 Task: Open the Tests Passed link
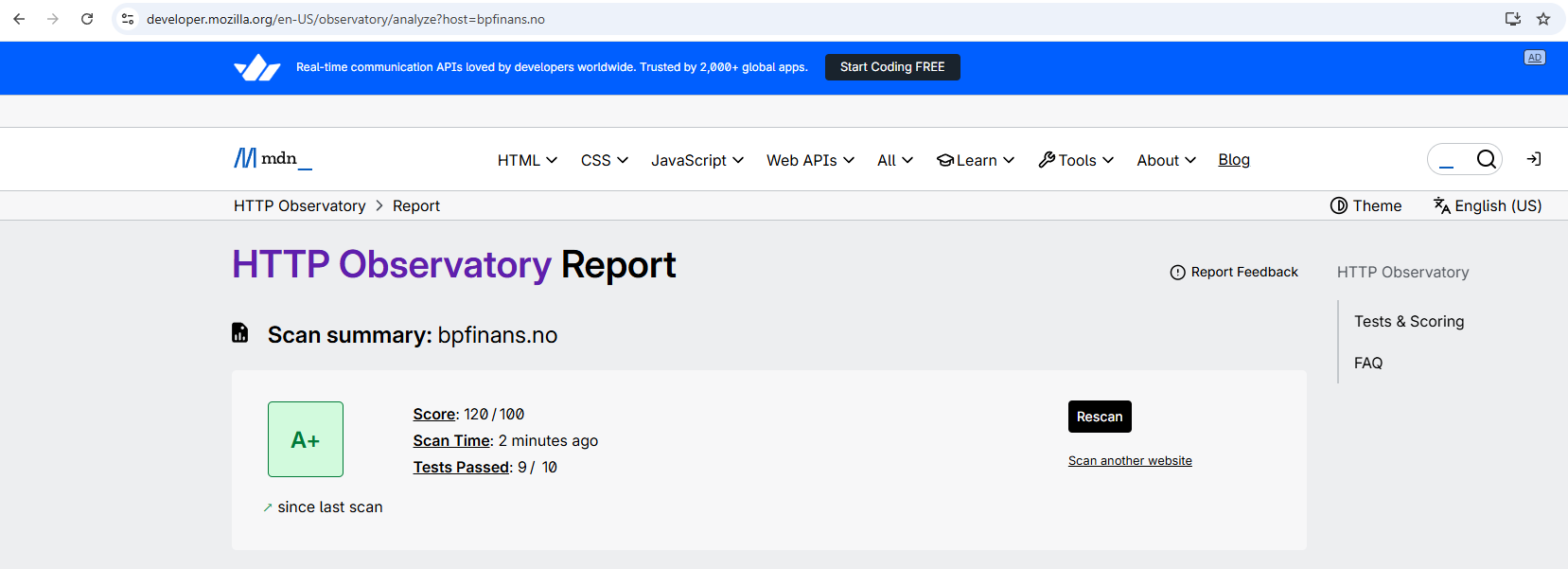point(461,467)
